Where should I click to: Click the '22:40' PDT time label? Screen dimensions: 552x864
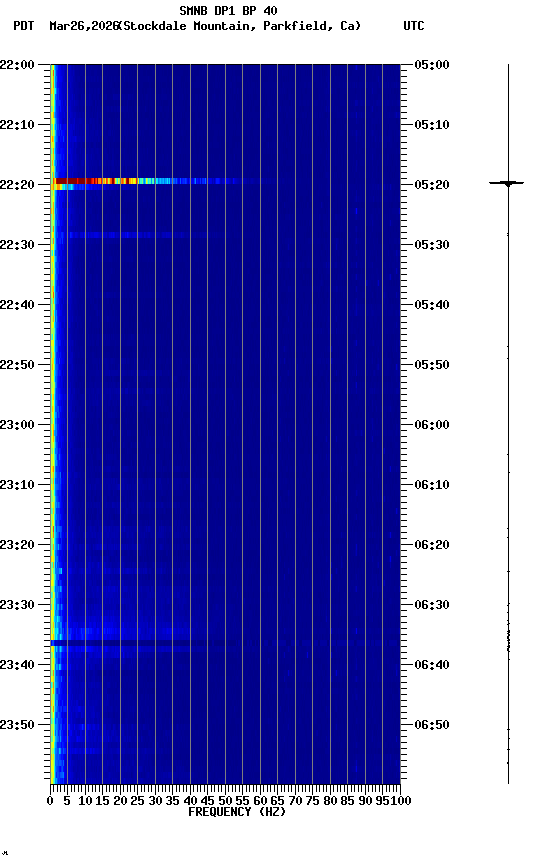[x=17, y=305]
